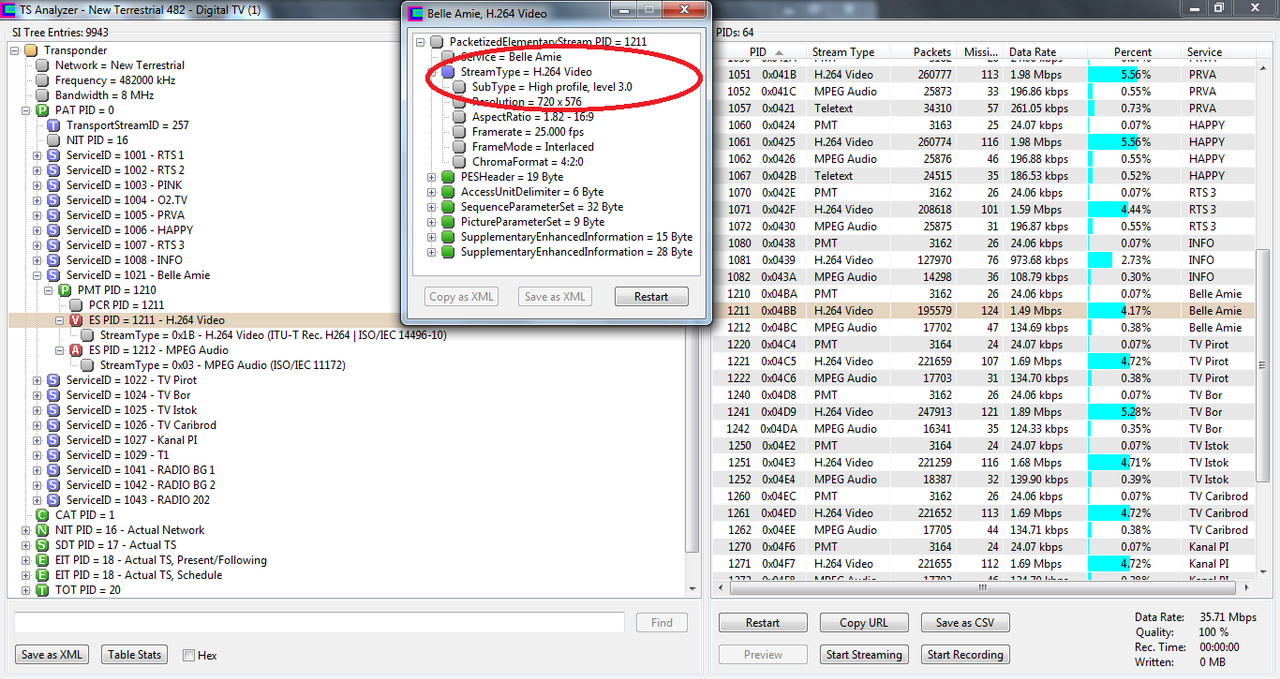
Task: Click the gray icon next to PCR PID = 1211
Action: point(75,305)
